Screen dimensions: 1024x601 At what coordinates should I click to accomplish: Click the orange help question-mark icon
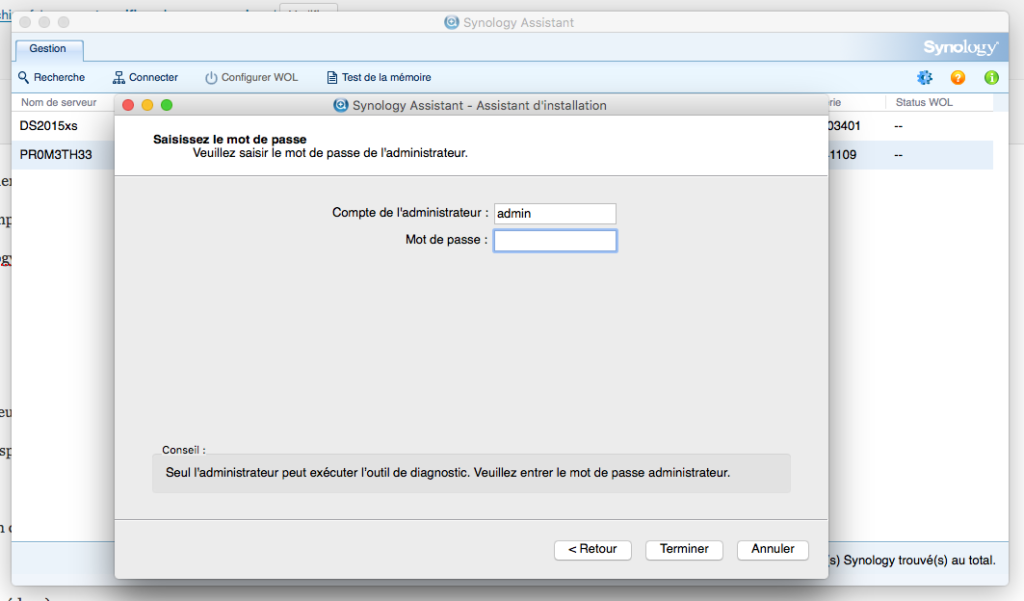pos(958,77)
